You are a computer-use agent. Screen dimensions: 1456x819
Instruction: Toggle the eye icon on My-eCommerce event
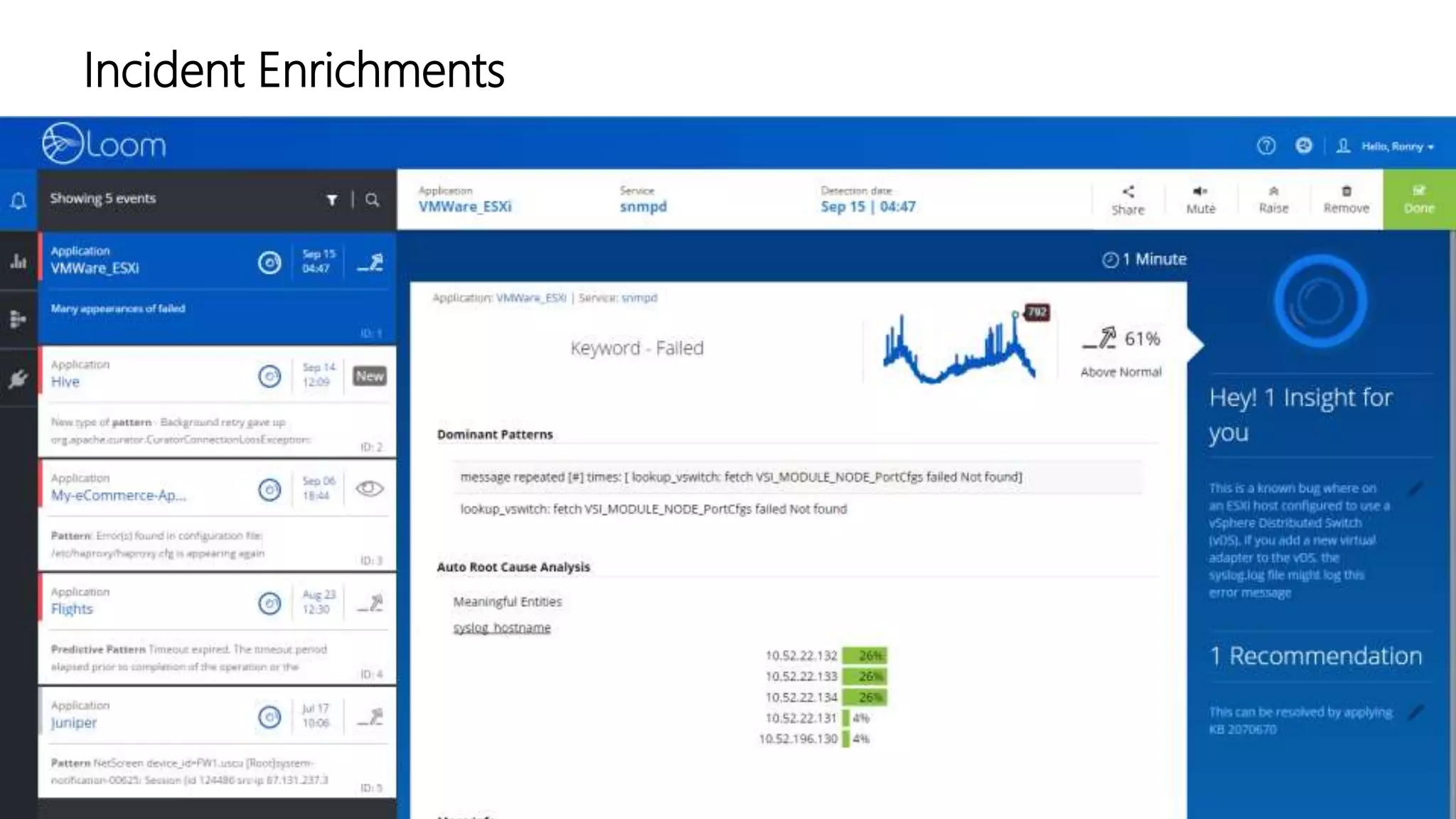pos(369,488)
